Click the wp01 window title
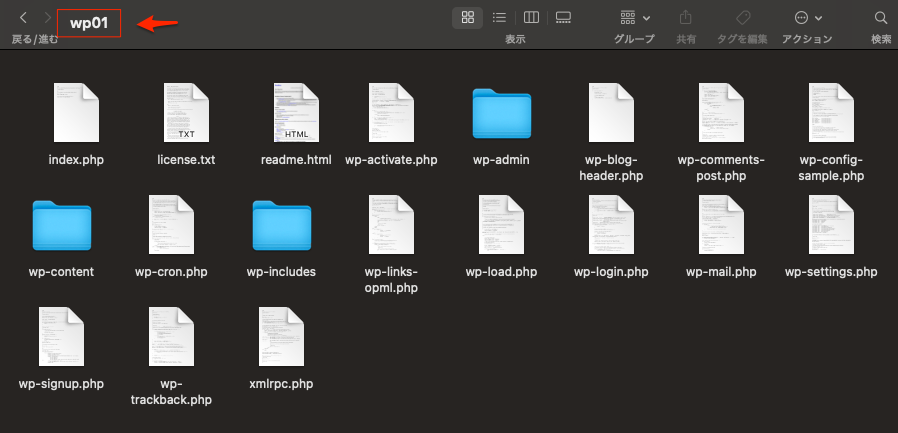This screenshot has height=433, width=898. click(88, 22)
